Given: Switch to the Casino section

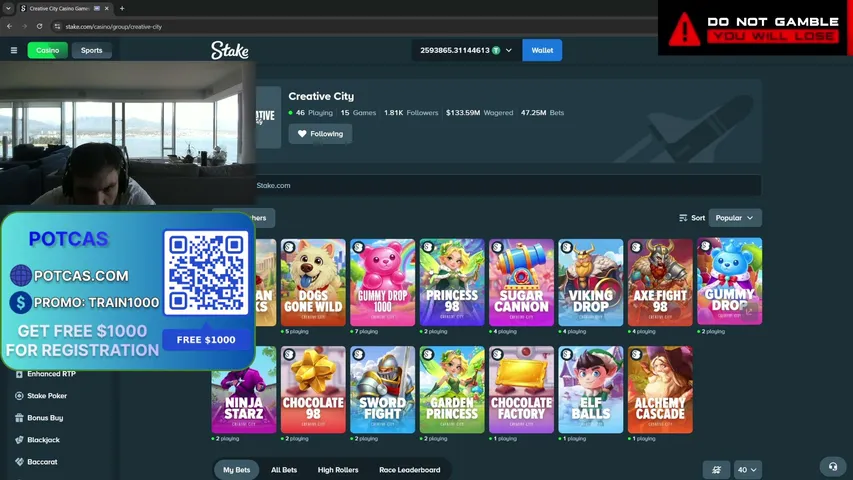Looking at the screenshot, I should [x=47, y=50].
